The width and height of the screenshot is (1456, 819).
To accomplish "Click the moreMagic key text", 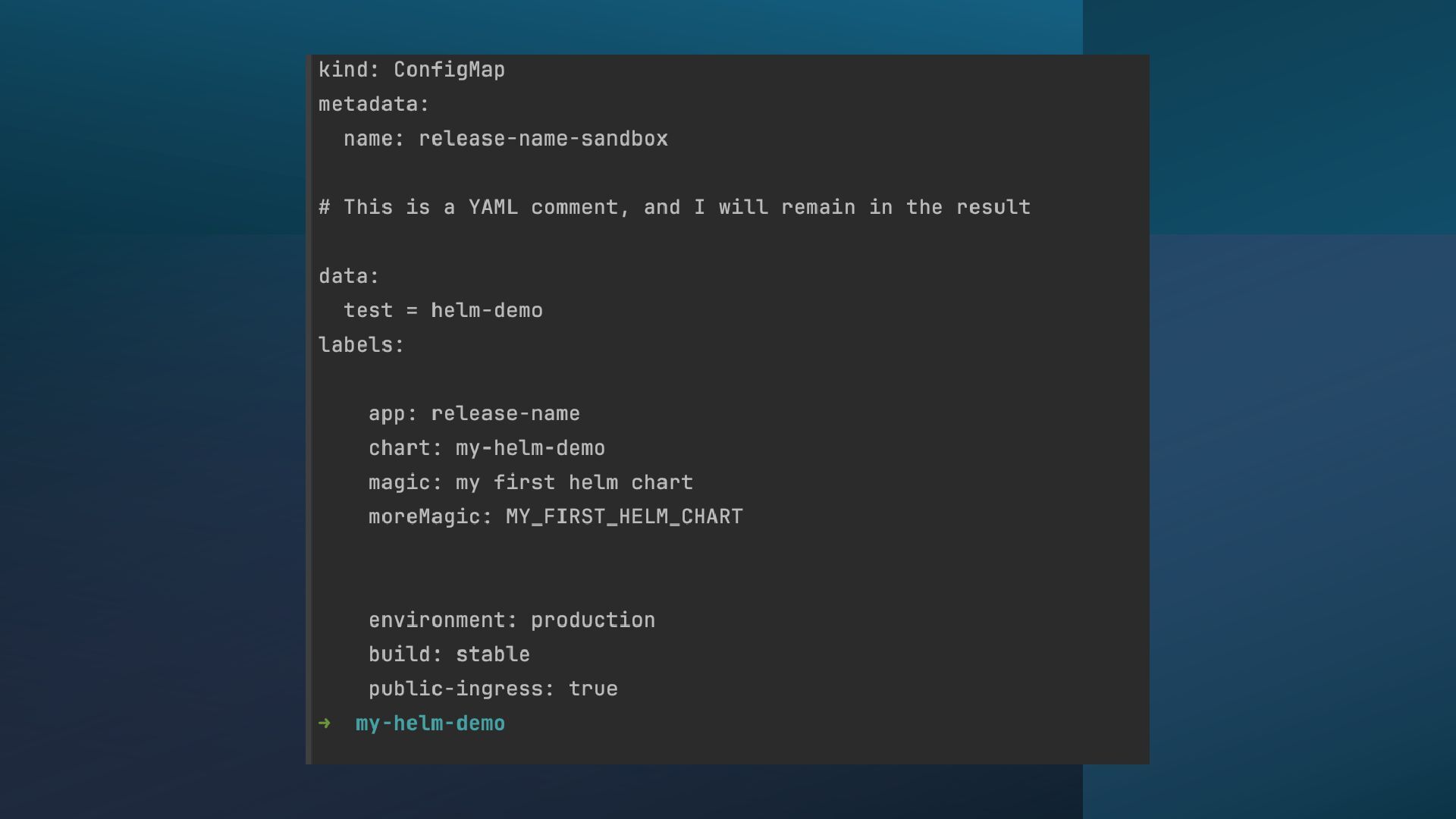I will [425, 516].
